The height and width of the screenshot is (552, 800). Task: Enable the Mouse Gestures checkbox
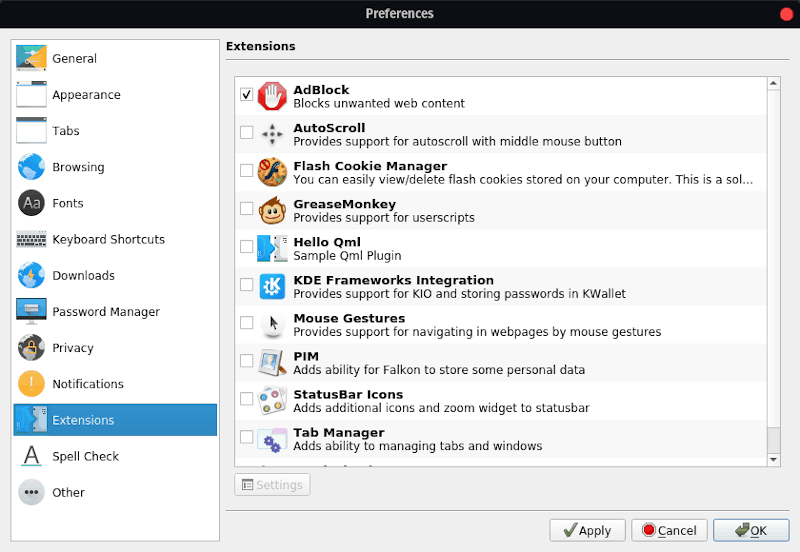click(x=247, y=323)
